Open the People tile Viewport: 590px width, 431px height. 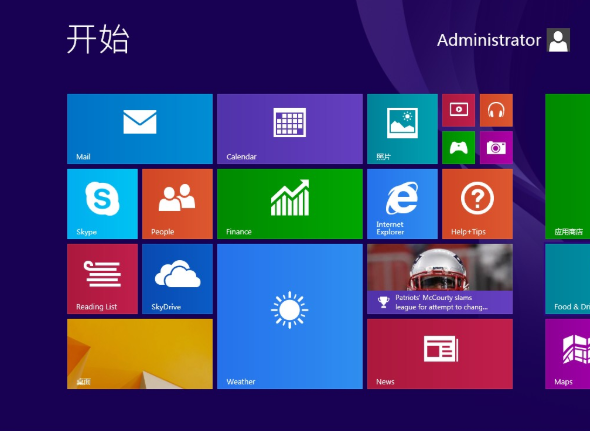(177, 204)
